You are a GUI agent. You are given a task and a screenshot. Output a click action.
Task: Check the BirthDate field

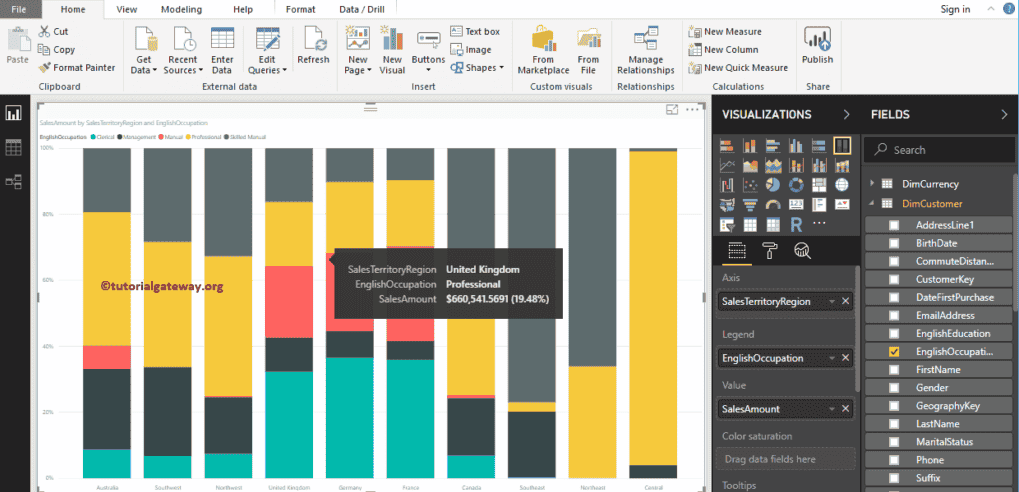[894, 243]
